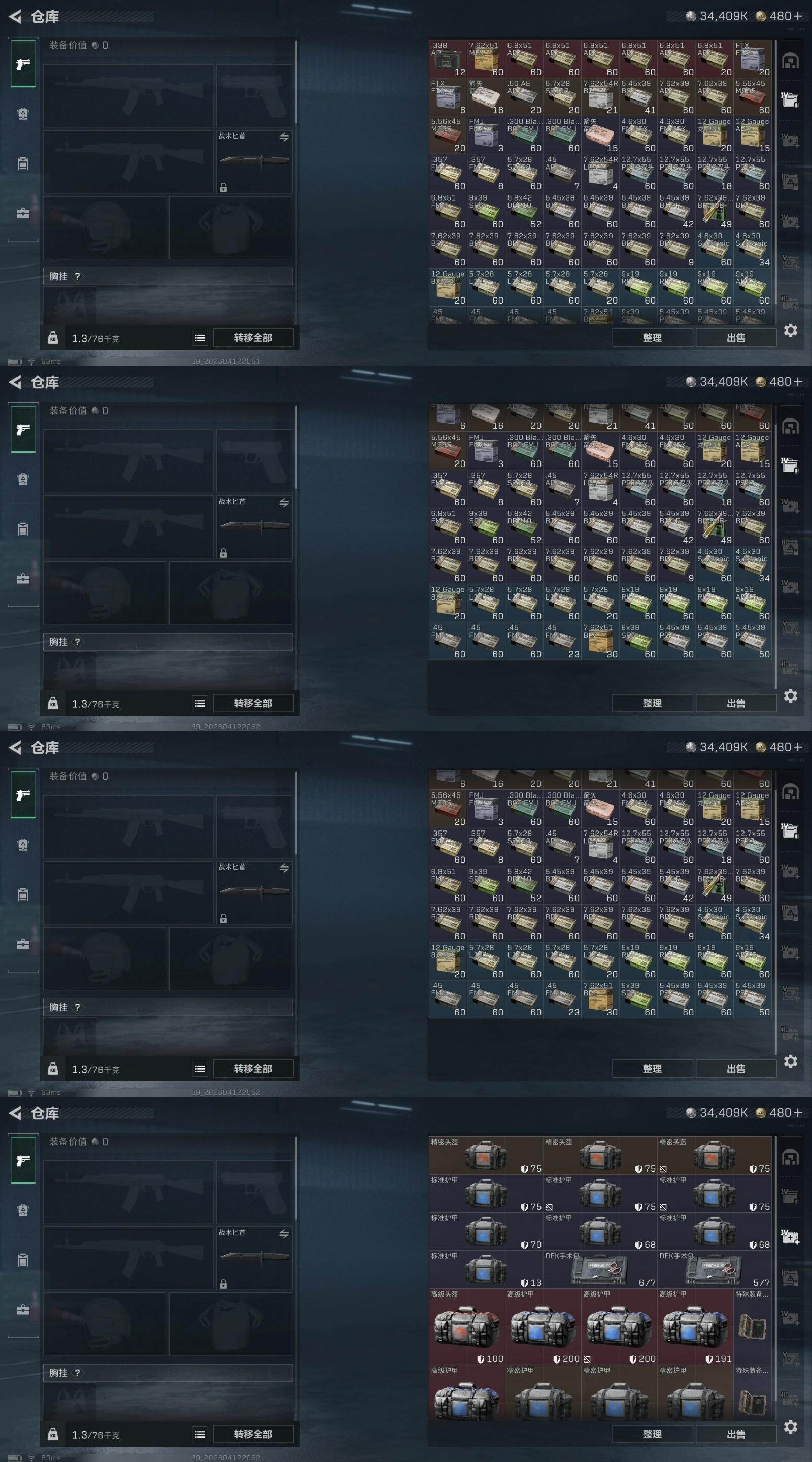The width and height of the screenshot is (812, 1462).
Task: Open 胸挂 help question mark near armor grid
Action: tap(77, 1372)
